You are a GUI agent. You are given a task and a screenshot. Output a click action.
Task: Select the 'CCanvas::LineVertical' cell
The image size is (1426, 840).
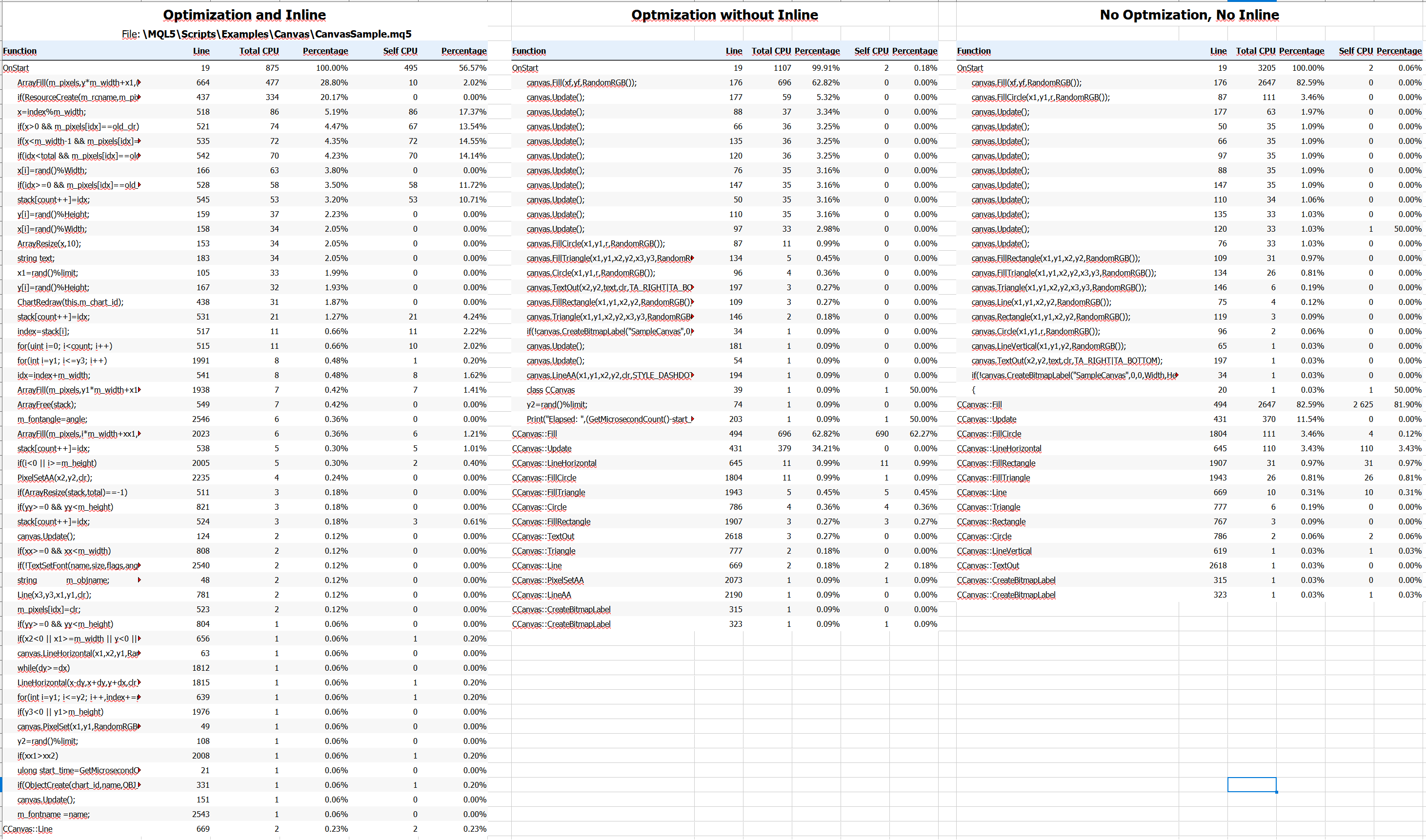pos(994,551)
